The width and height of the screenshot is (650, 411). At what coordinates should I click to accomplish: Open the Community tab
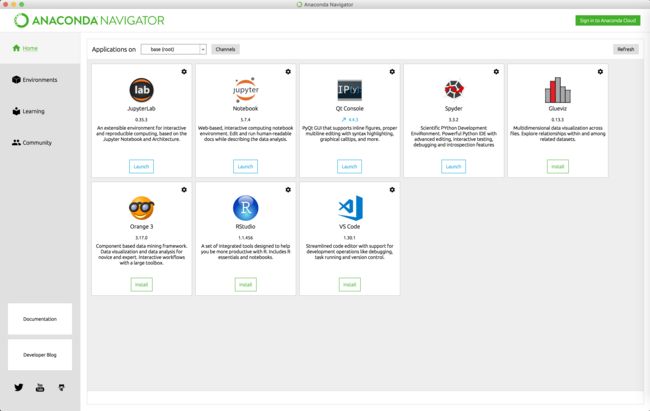32,143
